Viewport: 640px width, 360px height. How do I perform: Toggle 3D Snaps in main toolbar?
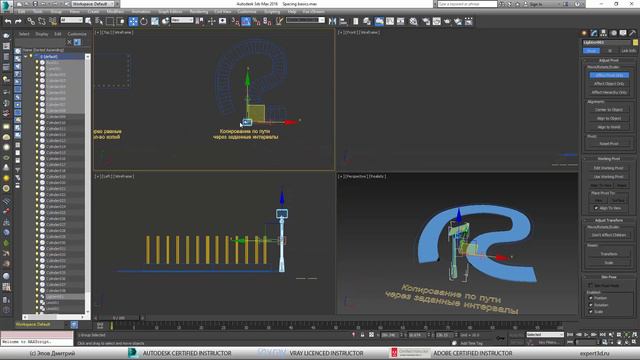[x=235, y=21]
